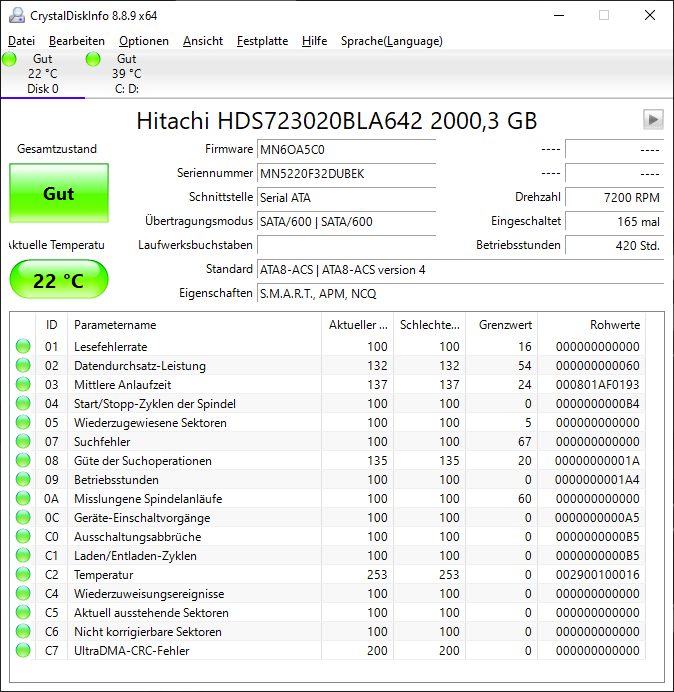The width and height of the screenshot is (674, 692).
Task: Click the Rohwerte column header
Action: [591, 325]
